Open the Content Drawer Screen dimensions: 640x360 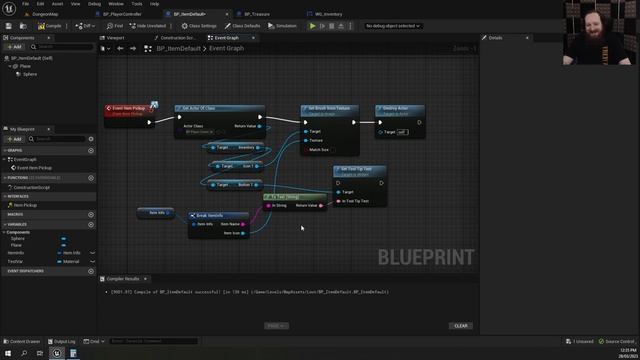click(x=22, y=341)
